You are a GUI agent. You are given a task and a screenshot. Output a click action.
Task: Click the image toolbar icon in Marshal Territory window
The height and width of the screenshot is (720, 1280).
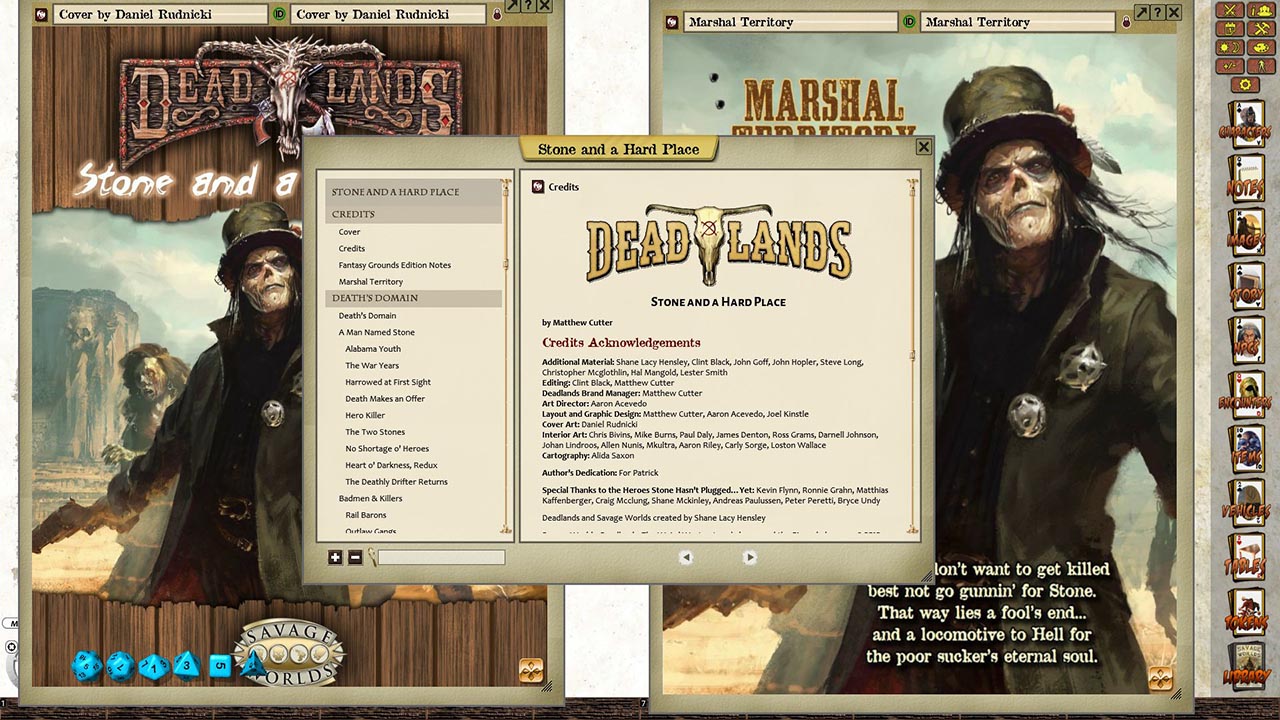1160,679
